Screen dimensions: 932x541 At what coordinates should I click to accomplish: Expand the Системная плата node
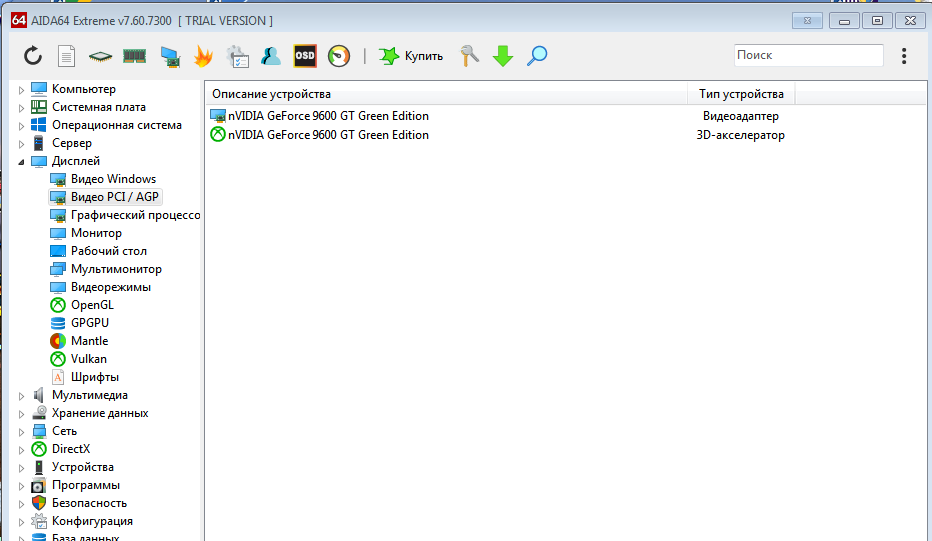[21, 108]
